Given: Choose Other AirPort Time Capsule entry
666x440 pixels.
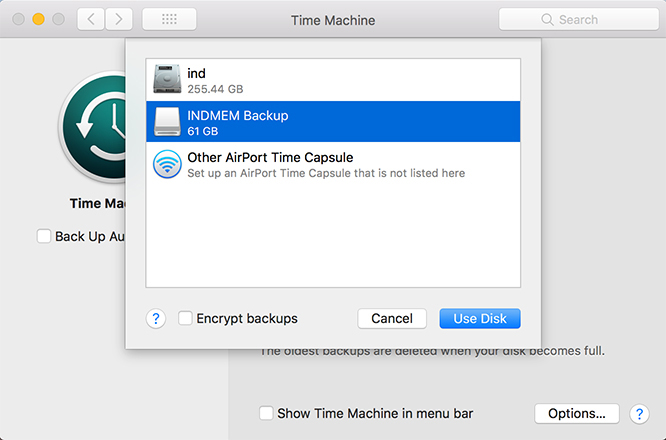Looking at the screenshot, I should pos(333,164).
